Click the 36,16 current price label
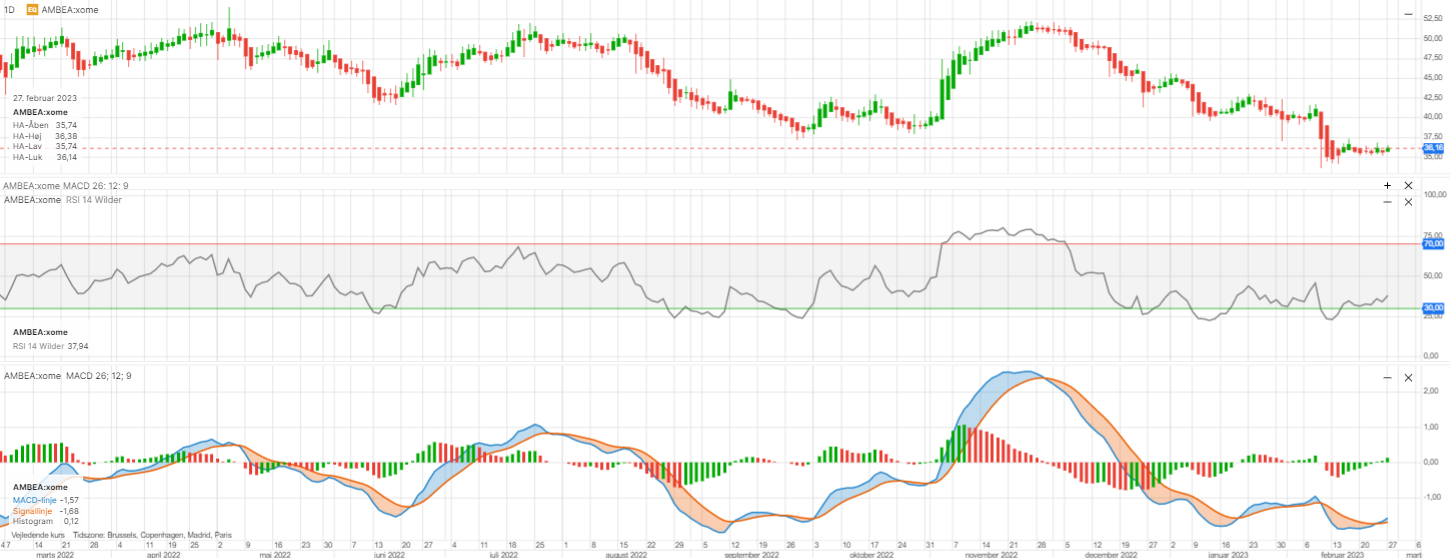The image size is (1450, 558). 1433,148
